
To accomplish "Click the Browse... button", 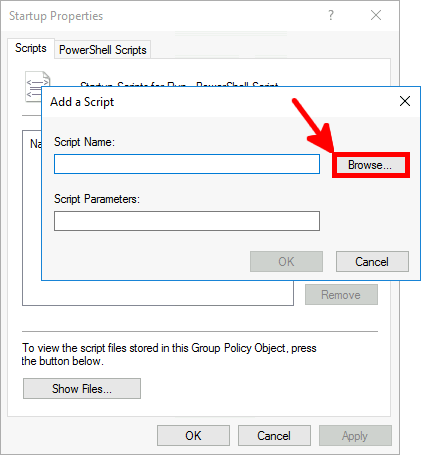I will 371,165.
